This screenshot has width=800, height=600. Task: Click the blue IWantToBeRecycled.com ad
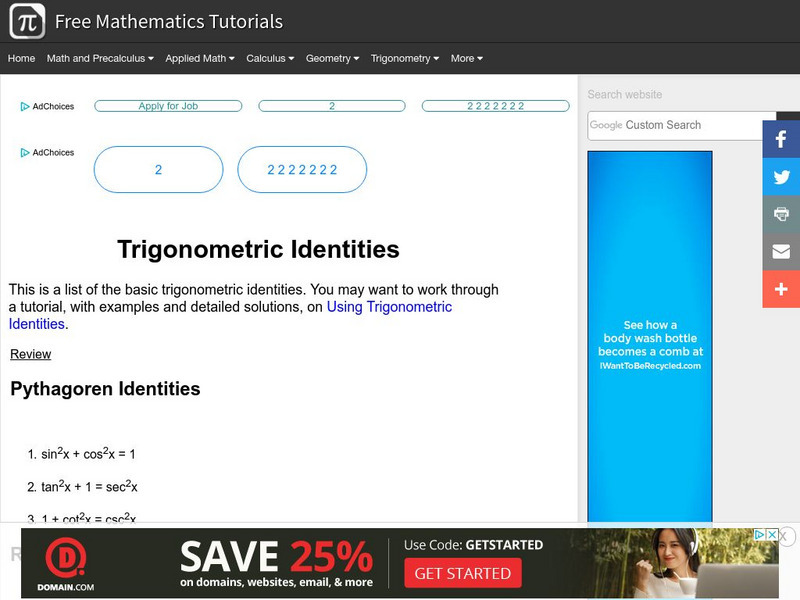tap(650, 337)
